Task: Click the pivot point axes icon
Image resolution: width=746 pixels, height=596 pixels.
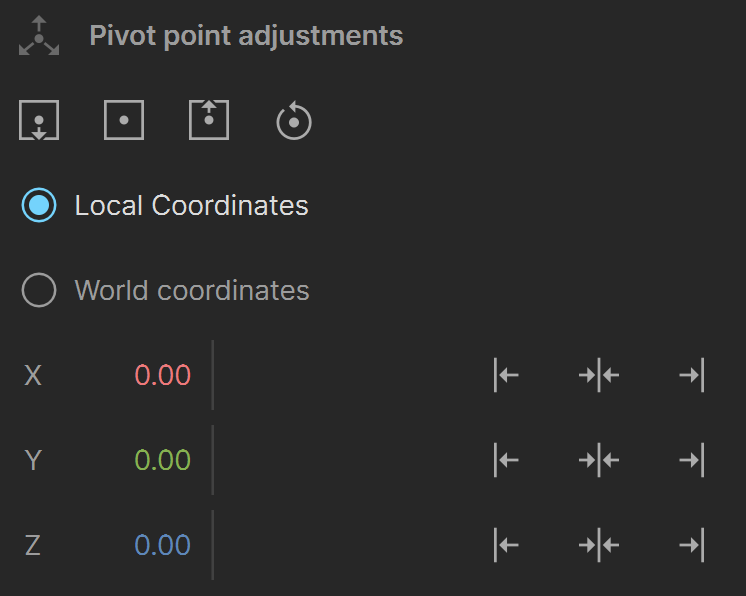Action: click(39, 36)
